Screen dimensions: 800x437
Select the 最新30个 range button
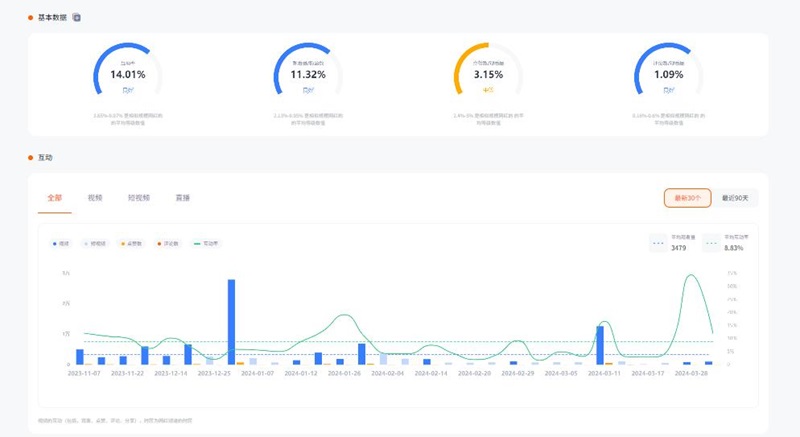(687, 198)
